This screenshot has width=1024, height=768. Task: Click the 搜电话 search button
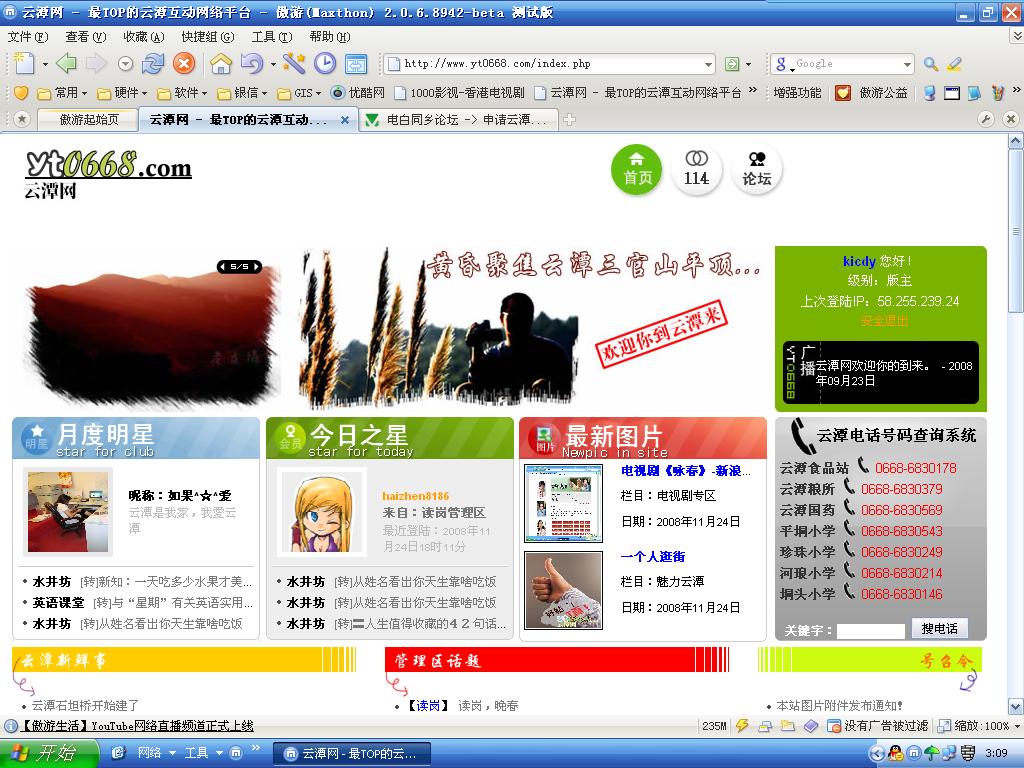point(939,629)
